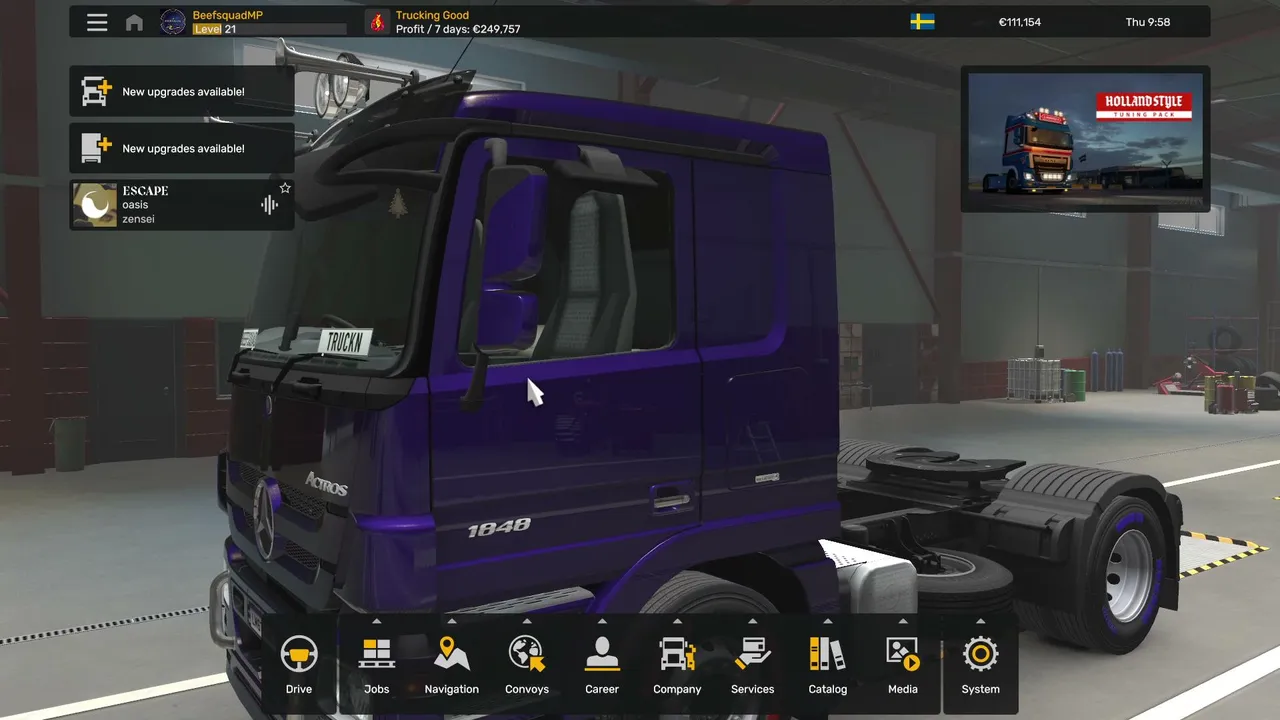The width and height of the screenshot is (1280, 720).
Task: Open the Services menu
Action: coord(753,665)
